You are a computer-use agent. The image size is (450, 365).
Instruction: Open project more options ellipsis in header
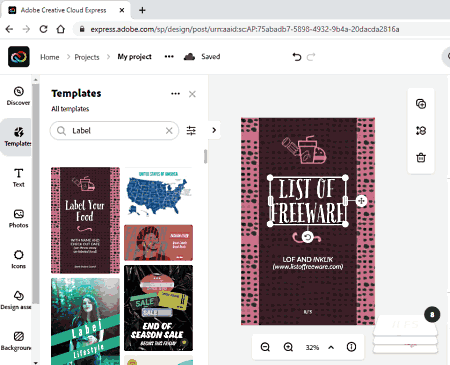coord(169,57)
